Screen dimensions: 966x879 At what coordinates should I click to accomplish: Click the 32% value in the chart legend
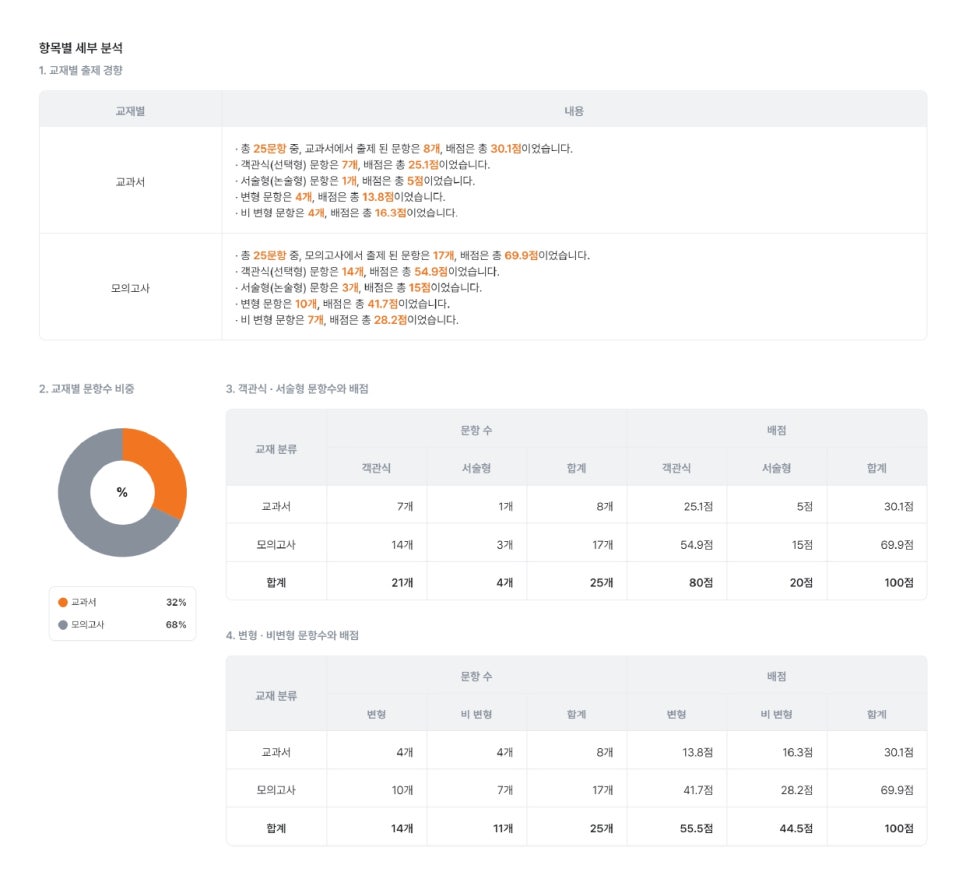pos(176,602)
